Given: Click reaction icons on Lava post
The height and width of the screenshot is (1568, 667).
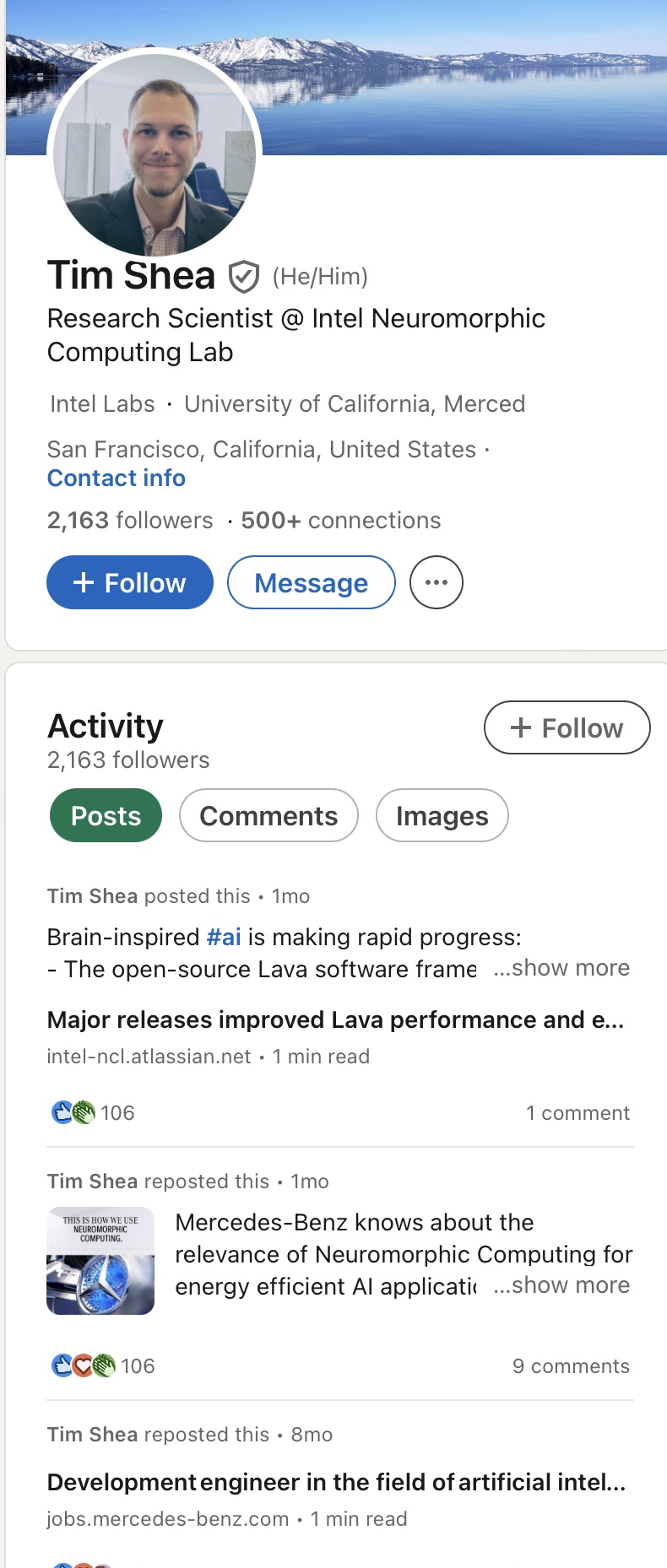Looking at the screenshot, I should coord(73,1112).
